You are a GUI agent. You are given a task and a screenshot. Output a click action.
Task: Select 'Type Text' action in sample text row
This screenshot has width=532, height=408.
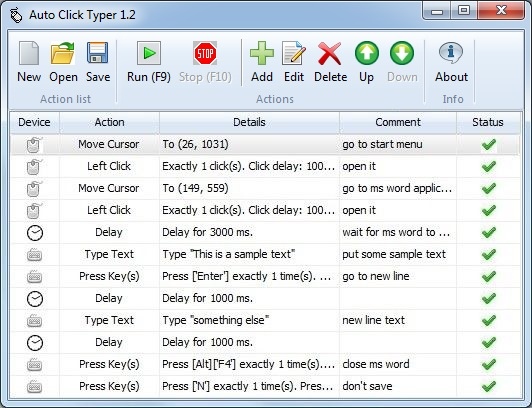coord(109,254)
